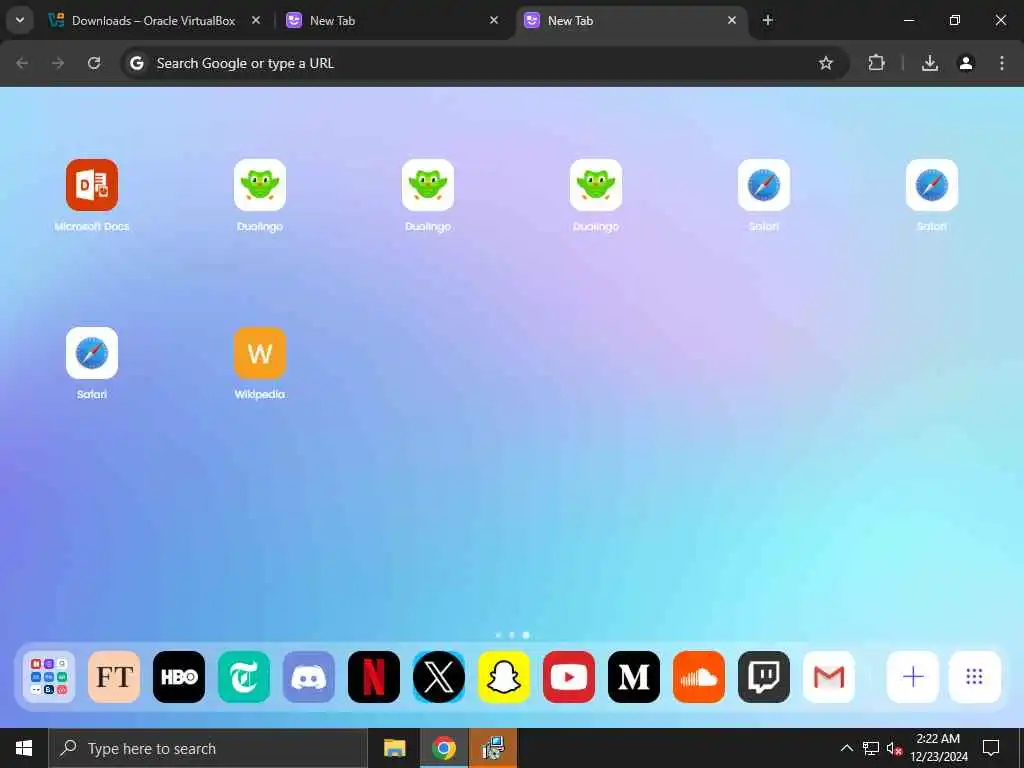
Task: Go to the first page indicator dot
Action: pyautogui.click(x=498, y=635)
